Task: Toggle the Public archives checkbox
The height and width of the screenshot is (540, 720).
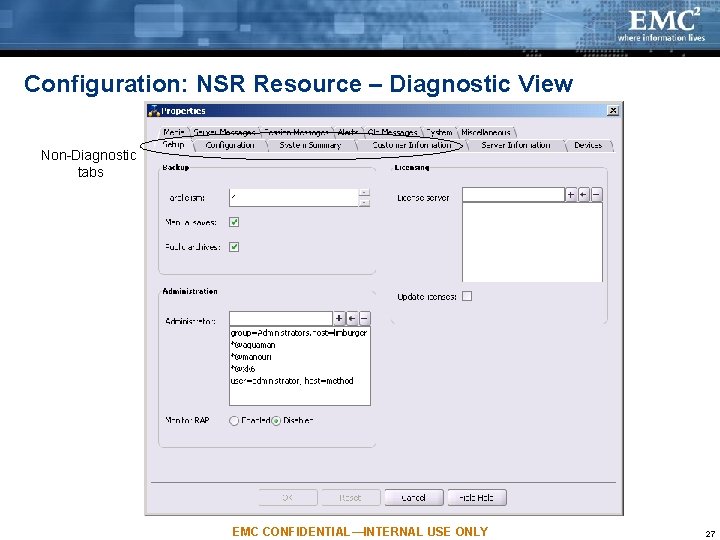Action: (x=234, y=247)
